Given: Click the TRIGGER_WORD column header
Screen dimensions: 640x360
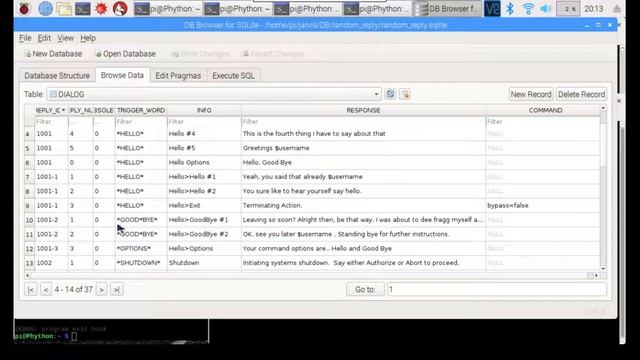Looking at the screenshot, I should (141, 110).
